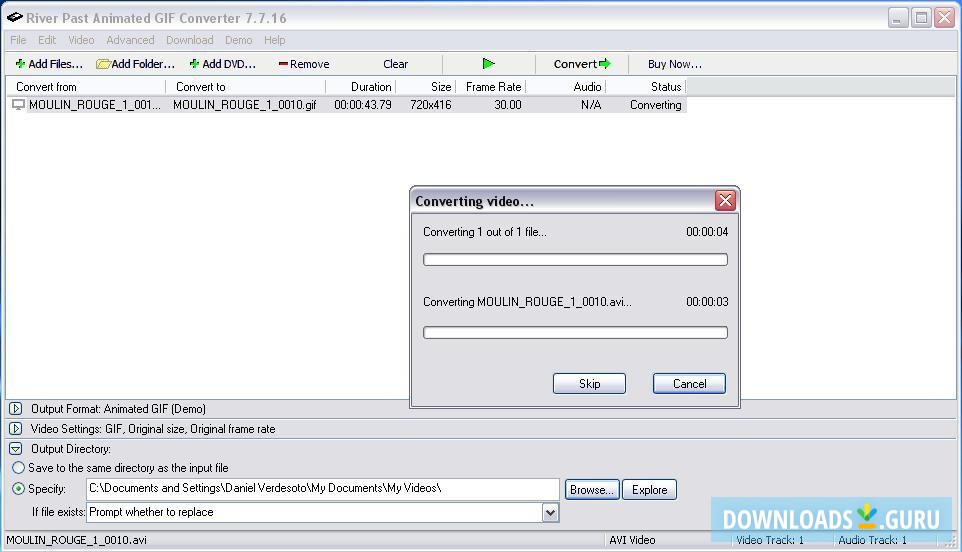Click the Clear toolbar button

click(x=395, y=64)
